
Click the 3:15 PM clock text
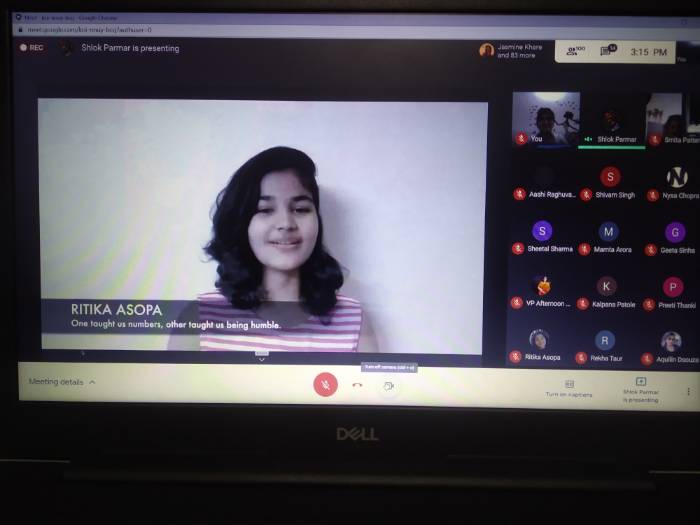[x=648, y=52]
